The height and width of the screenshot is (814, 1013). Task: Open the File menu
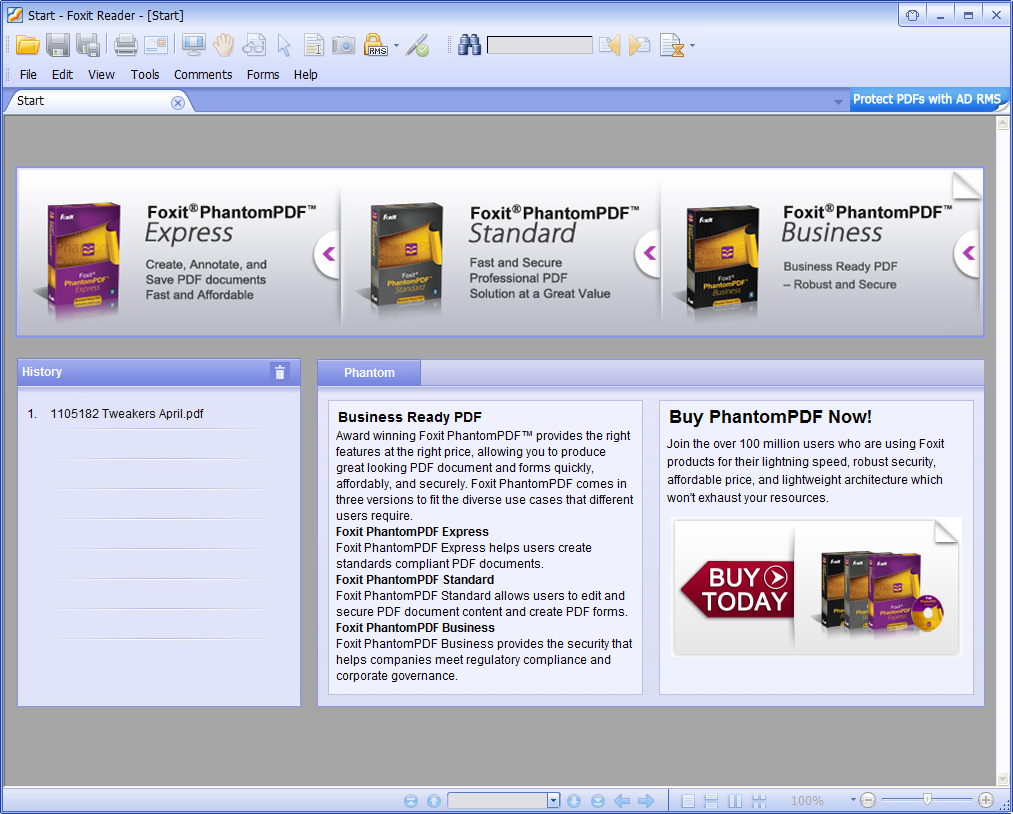(28, 75)
